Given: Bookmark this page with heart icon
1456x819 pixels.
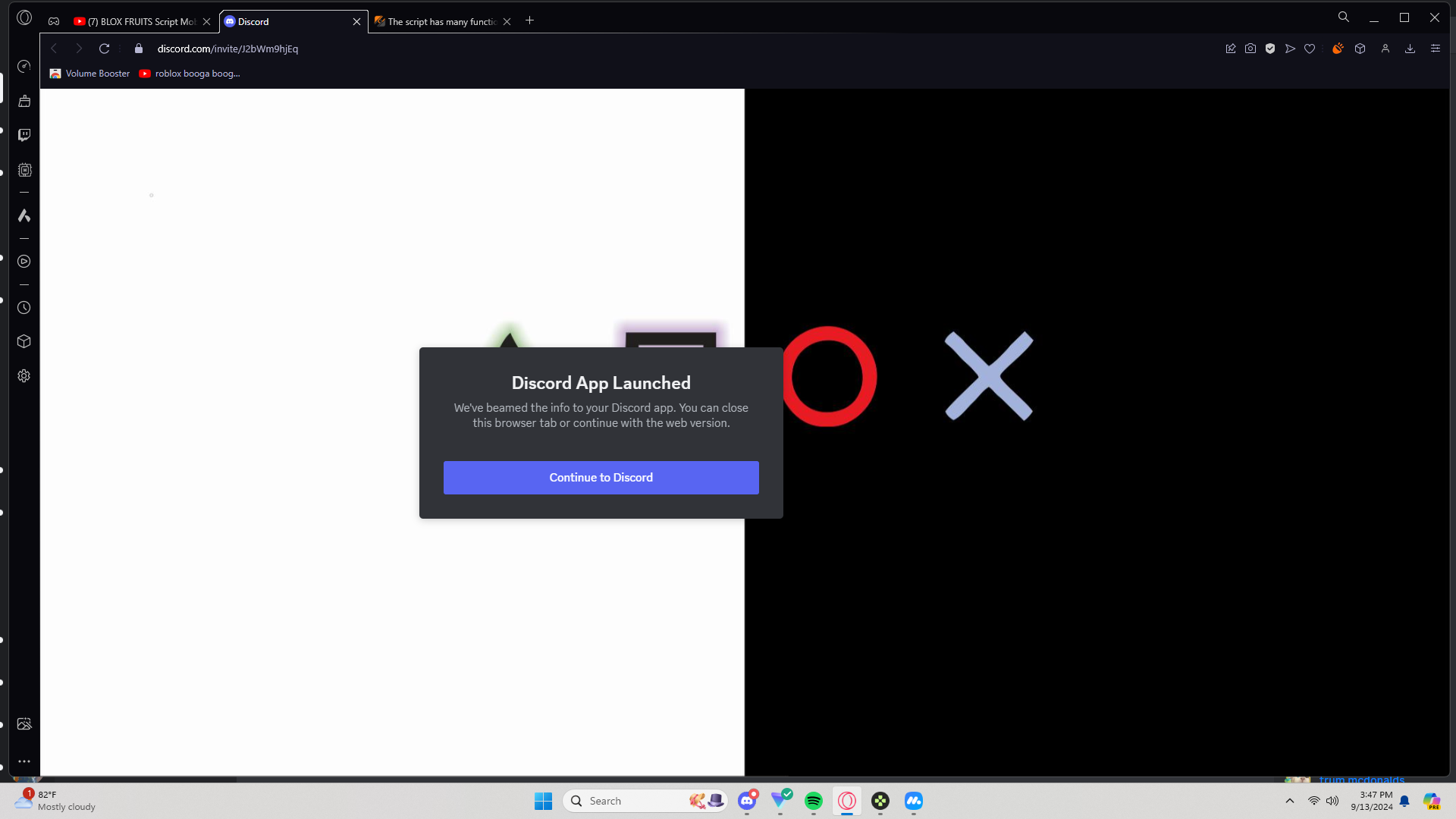Looking at the screenshot, I should click(1310, 49).
